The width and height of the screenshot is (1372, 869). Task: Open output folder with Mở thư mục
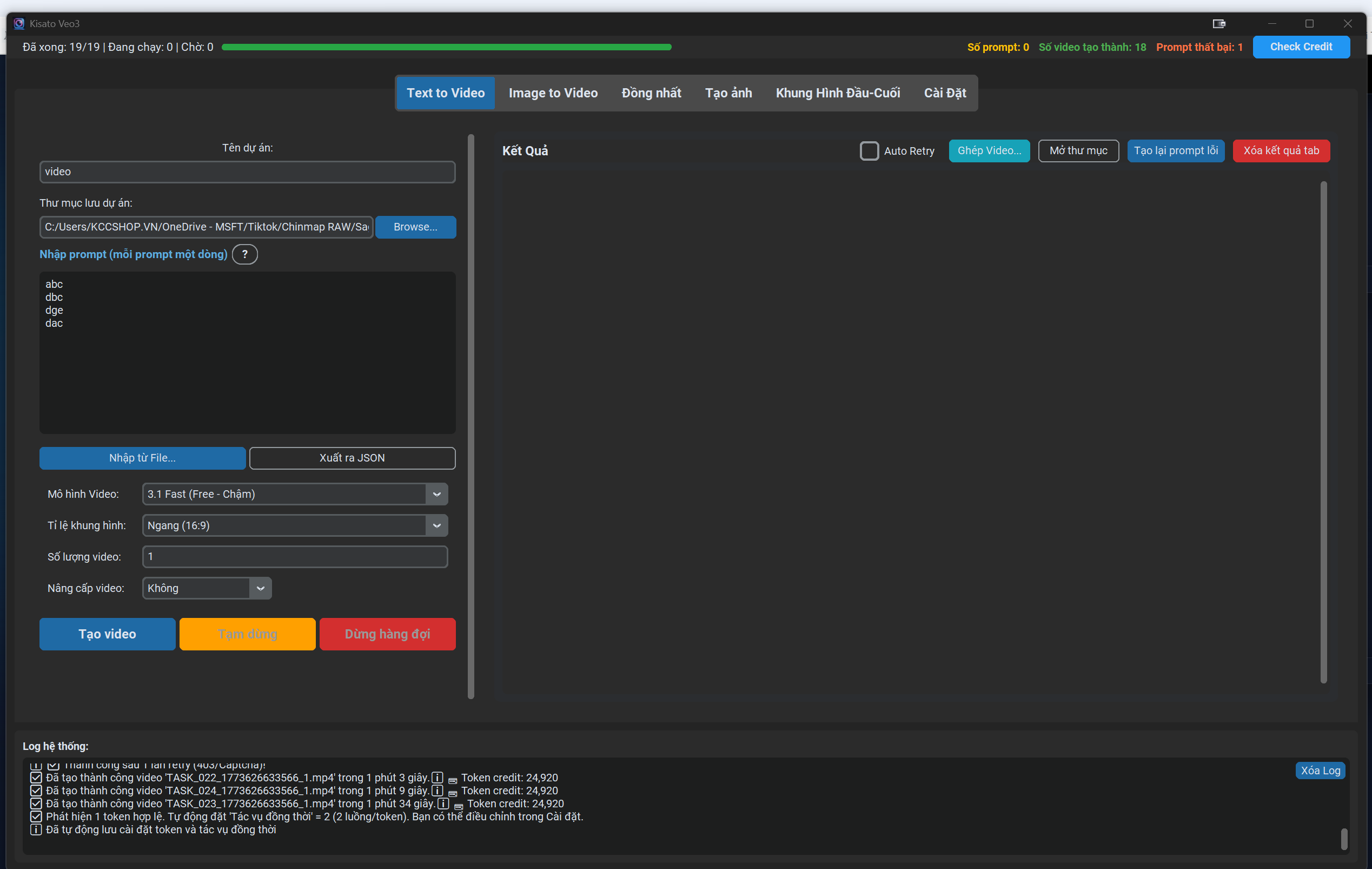click(1078, 151)
